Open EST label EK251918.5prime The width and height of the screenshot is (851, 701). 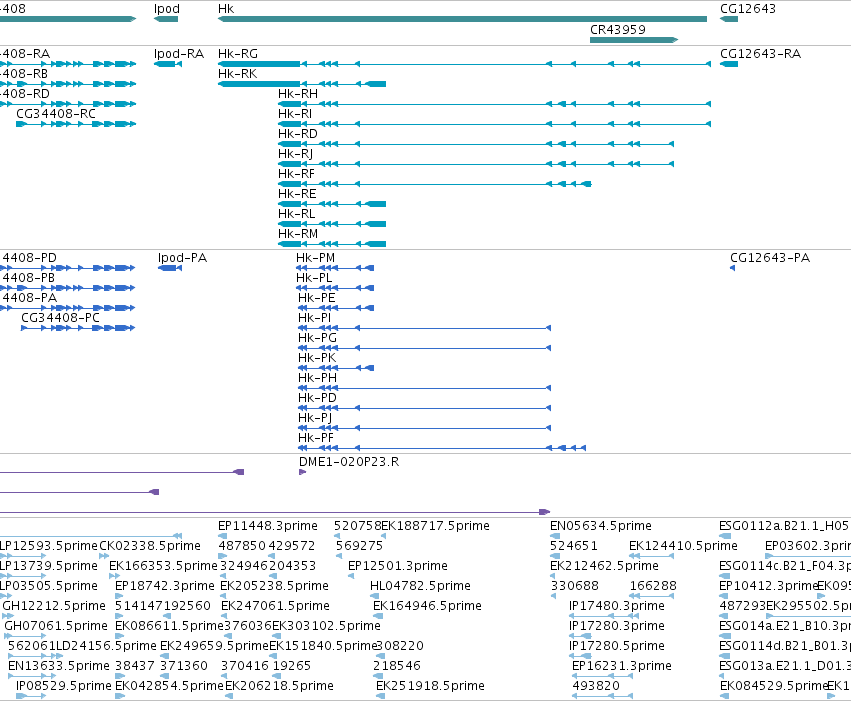(x=430, y=686)
